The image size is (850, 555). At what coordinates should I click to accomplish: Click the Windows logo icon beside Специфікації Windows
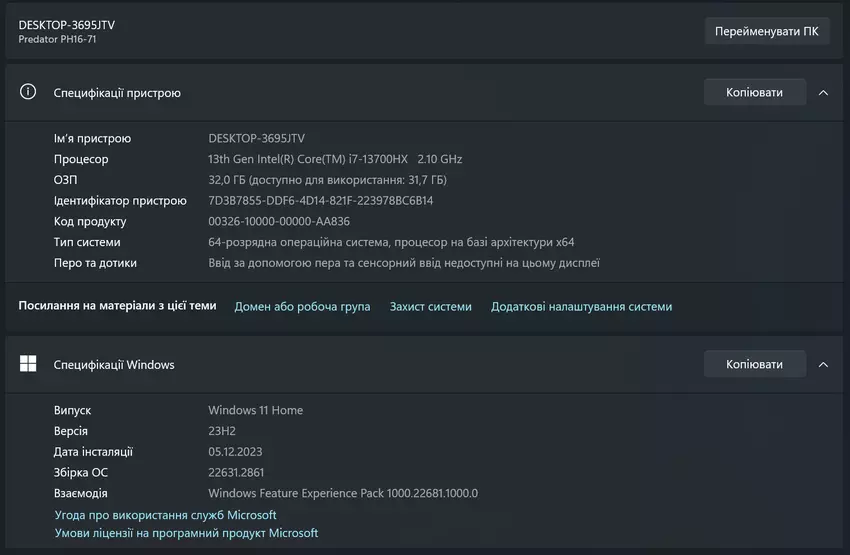click(x=28, y=364)
